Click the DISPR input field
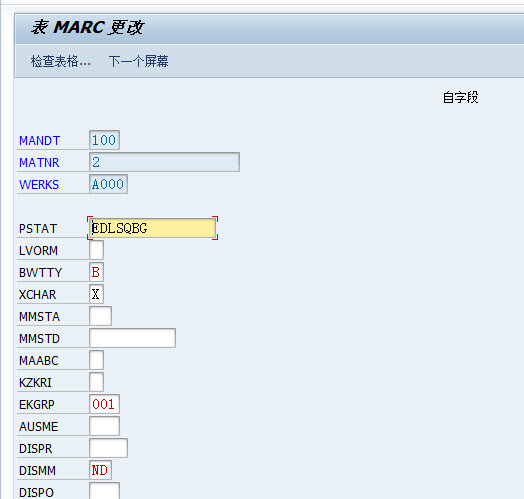The image size is (524, 499). tap(108, 448)
